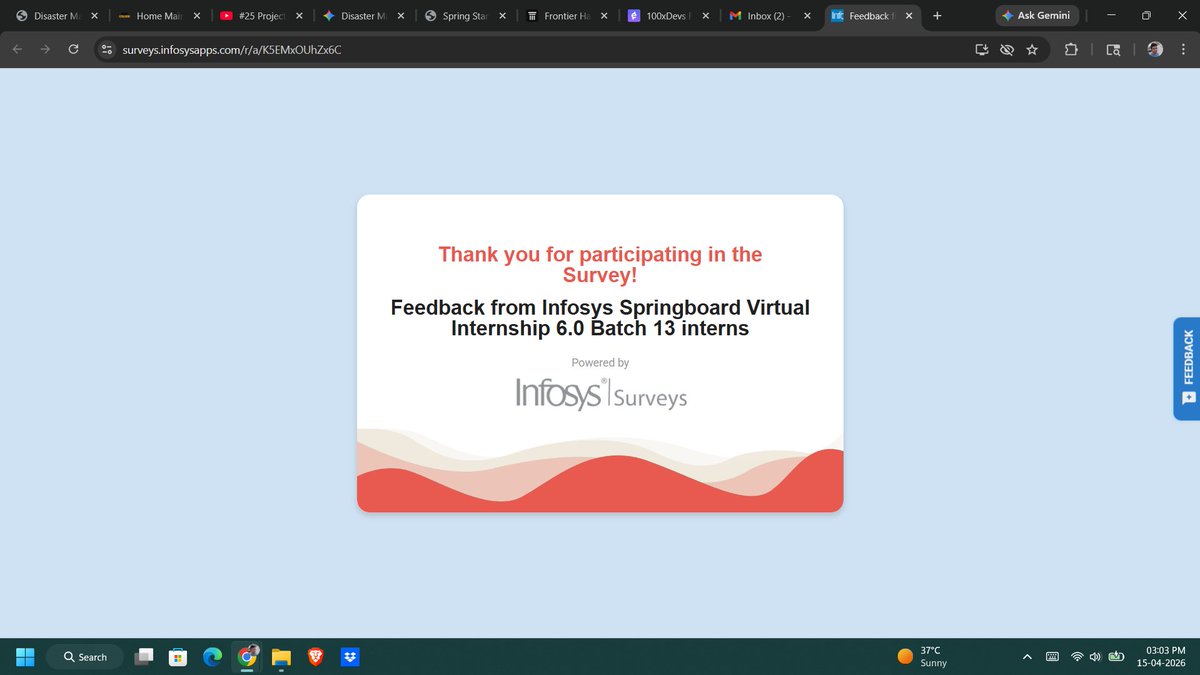Click the "Springboard Virtual Internship 6.0" title text
This screenshot has width=1200, height=675.
click(x=600, y=317)
